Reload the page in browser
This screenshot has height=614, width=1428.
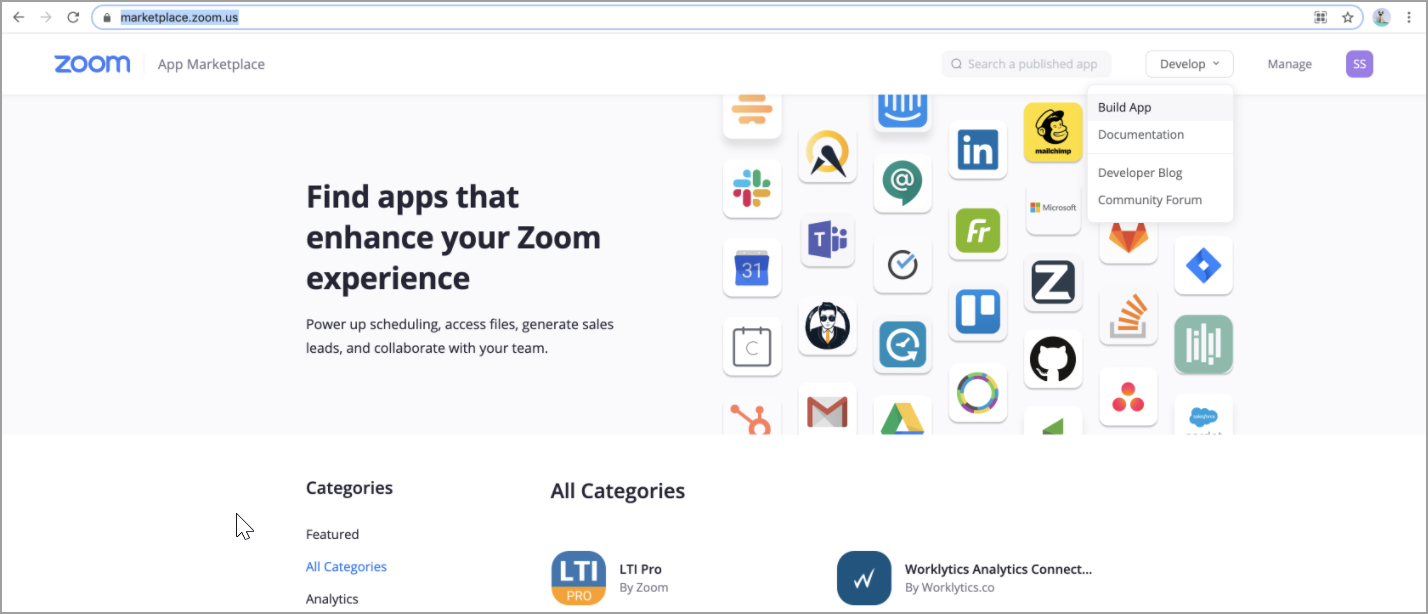coord(73,17)
